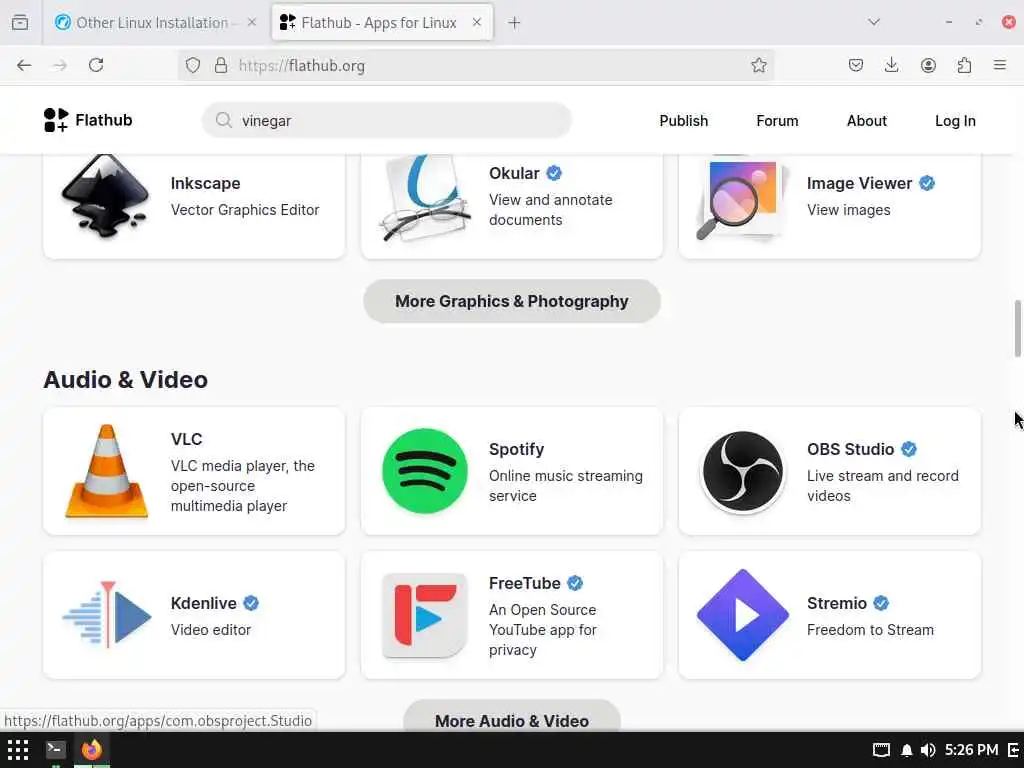Switch to Other Linux Installation tab
Screen dimensions: 1024x768
pyautogui.click(x=153, y=23)
